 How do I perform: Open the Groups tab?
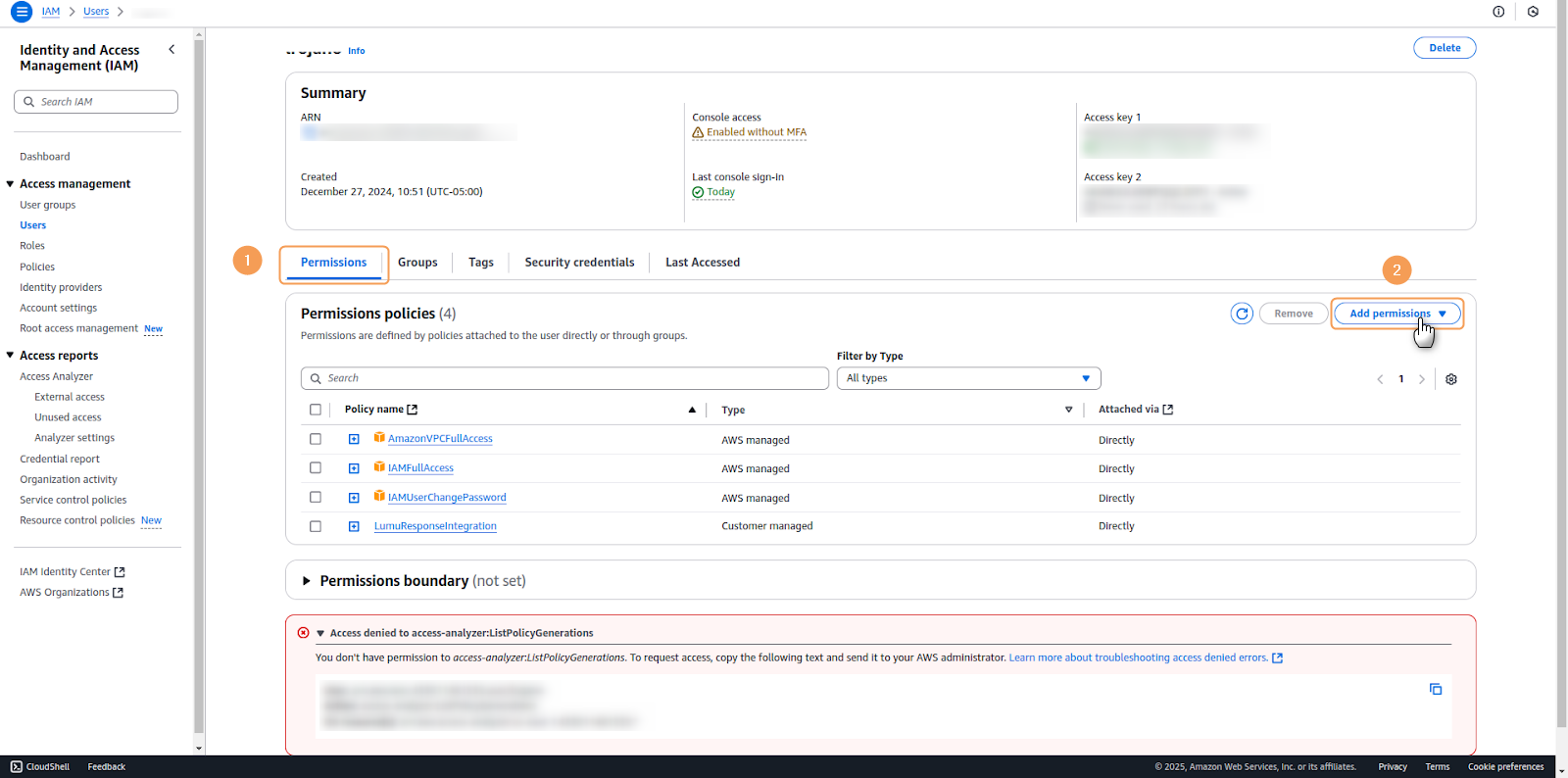pos(417,263)
